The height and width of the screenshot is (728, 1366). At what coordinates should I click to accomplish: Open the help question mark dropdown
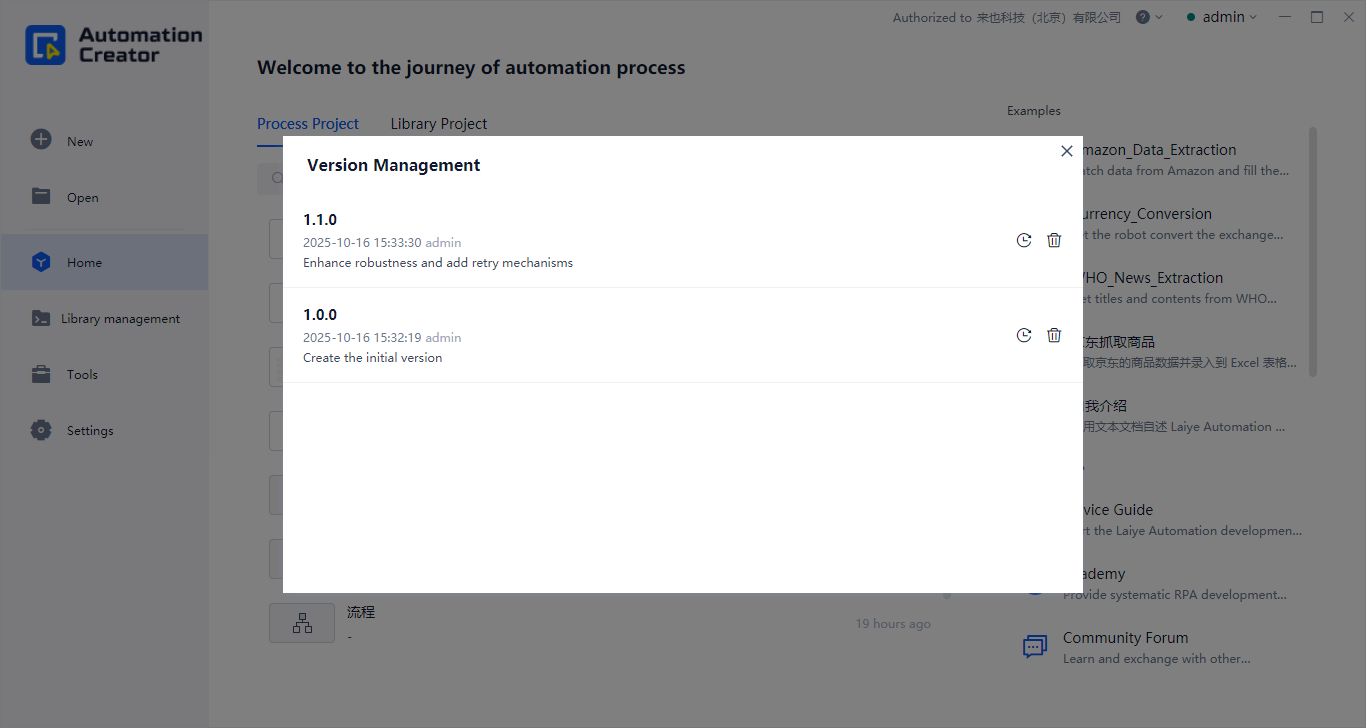[x=1148, y=17]
